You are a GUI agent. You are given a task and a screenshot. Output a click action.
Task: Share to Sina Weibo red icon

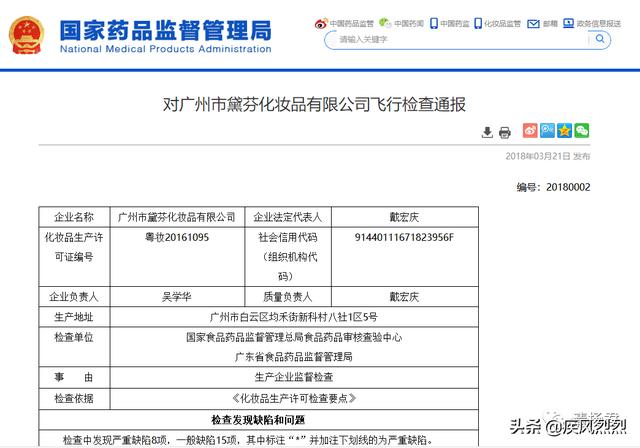tap(530, 131)
